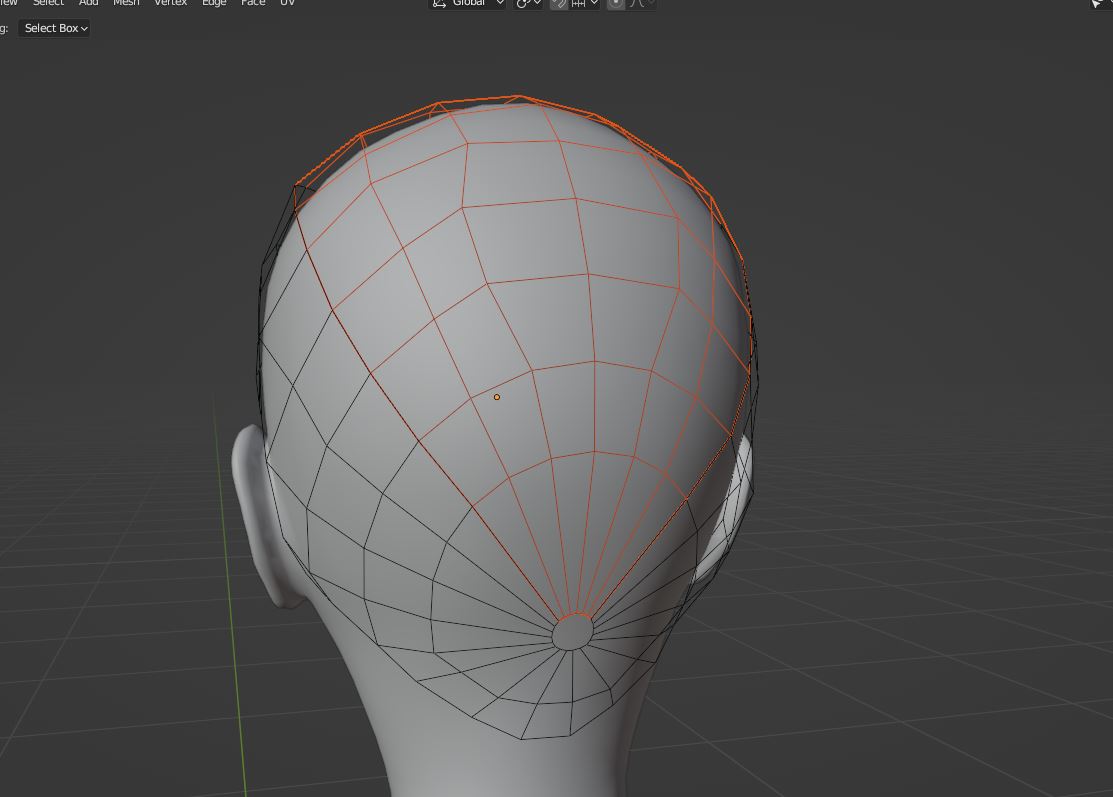Open the Face menu

point(253,3)
